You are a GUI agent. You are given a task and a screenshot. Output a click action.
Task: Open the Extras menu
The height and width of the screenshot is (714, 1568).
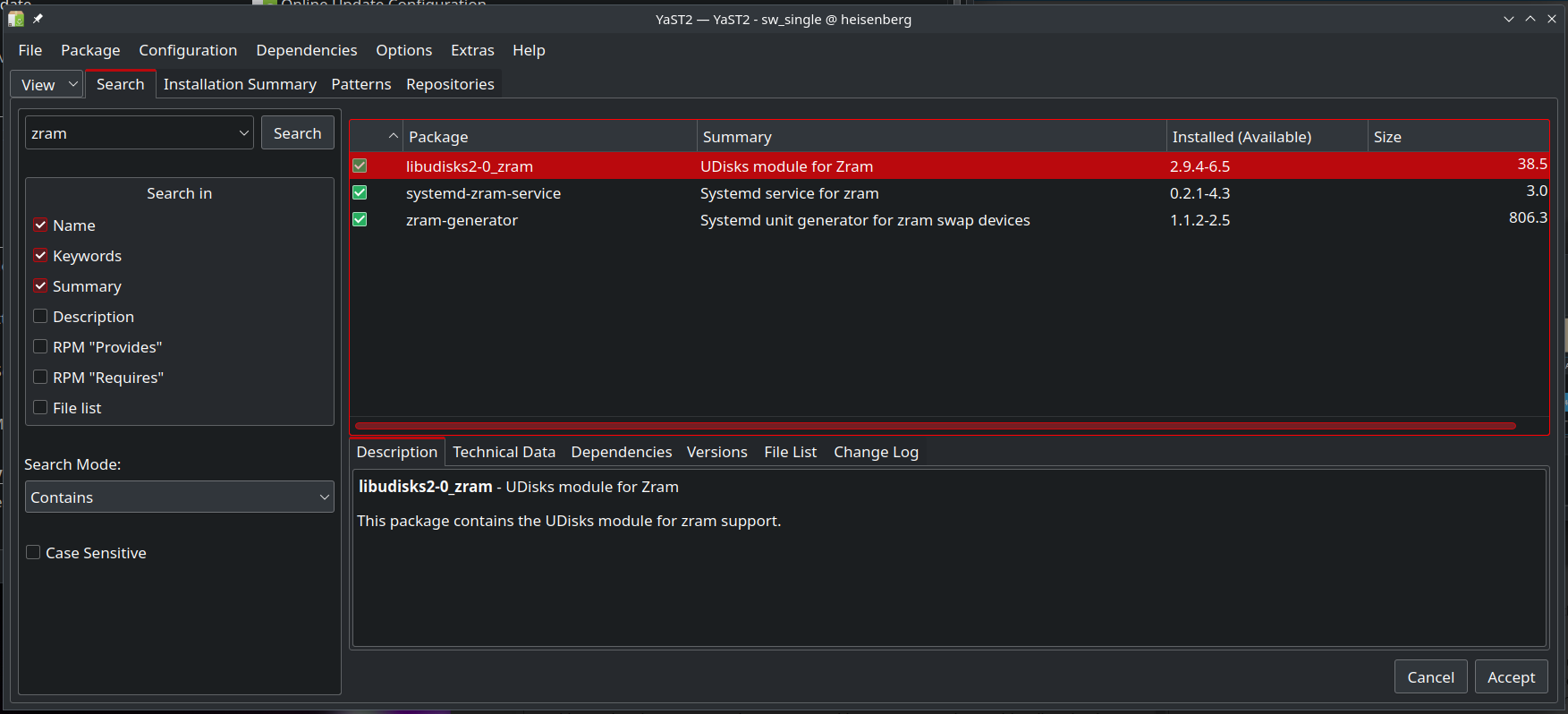pyautogui.click(x=472, y=50)
